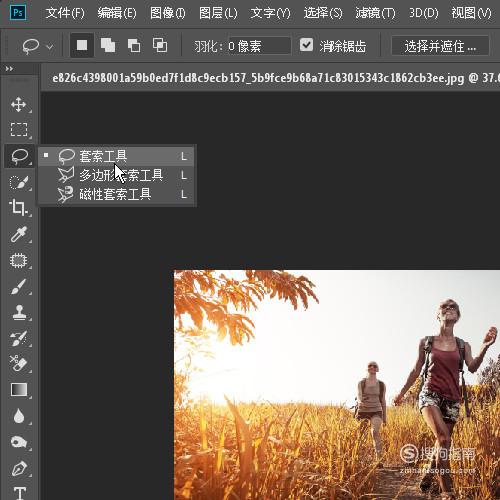Choose Subtract from selection mode

[x=134, y=45]
